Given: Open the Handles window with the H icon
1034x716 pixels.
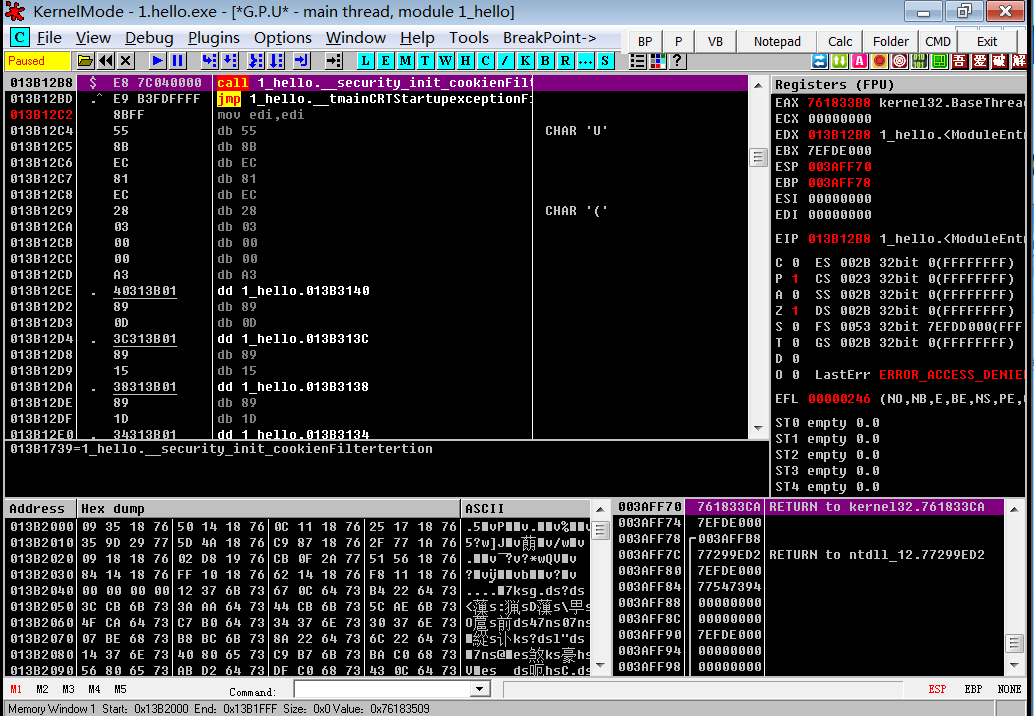Looking at the screenshot, I should [x=466, y=61].
